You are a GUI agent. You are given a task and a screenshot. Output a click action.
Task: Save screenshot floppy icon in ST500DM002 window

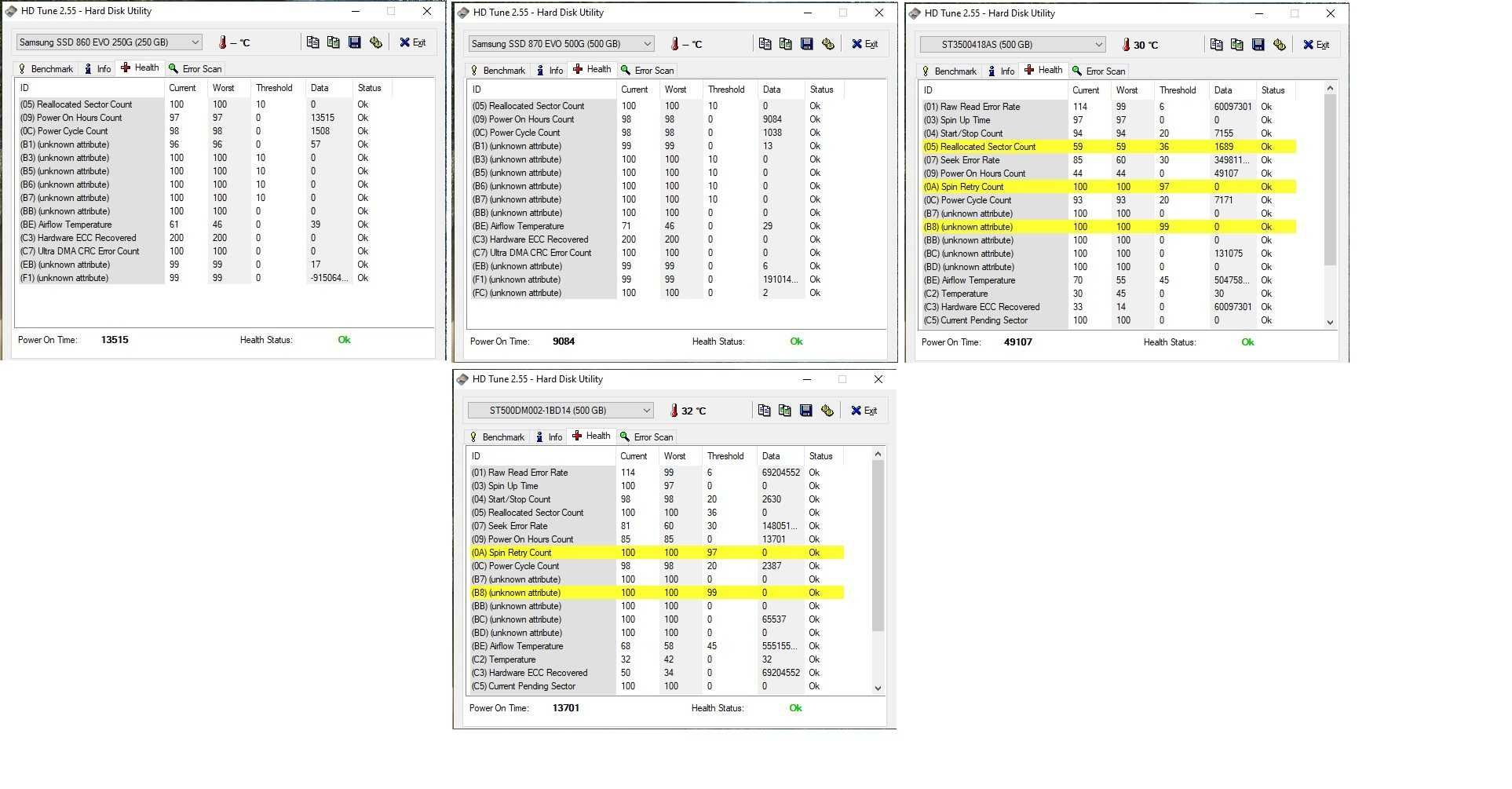[806, 411]
